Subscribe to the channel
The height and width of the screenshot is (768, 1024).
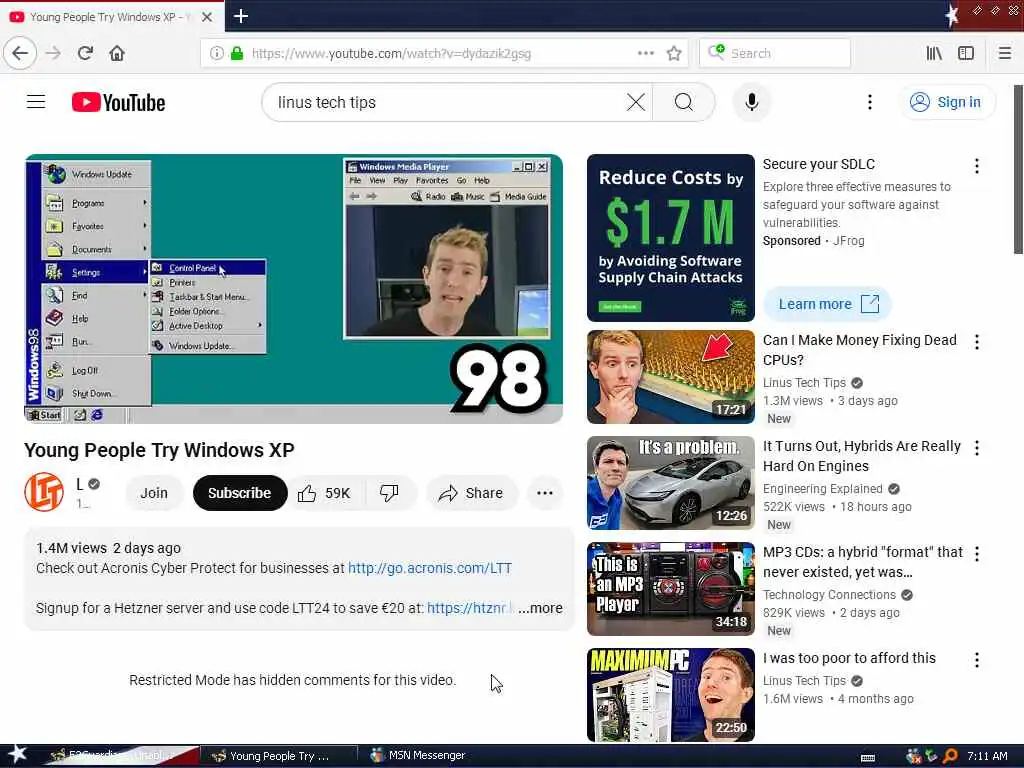[240, 493]
